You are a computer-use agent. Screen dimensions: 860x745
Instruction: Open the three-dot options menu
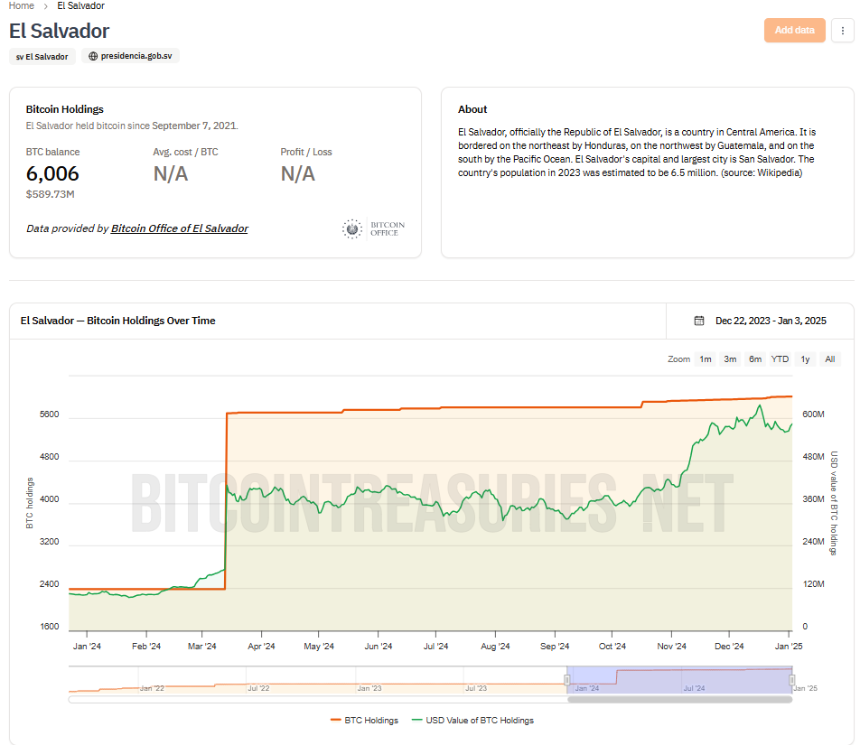pyautogui.click(x=842, y=31)
